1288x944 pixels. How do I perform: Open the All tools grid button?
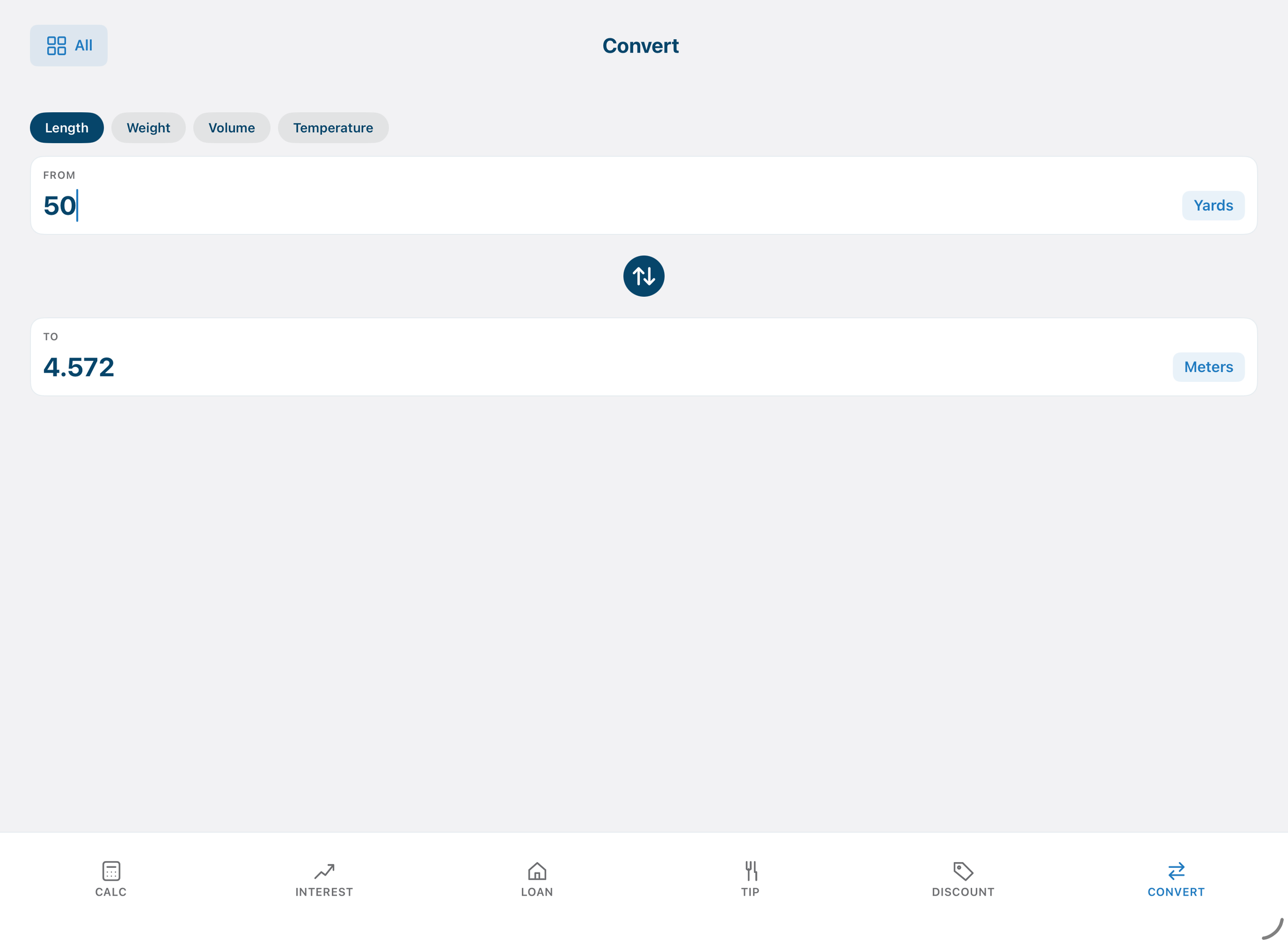(69, 45)
